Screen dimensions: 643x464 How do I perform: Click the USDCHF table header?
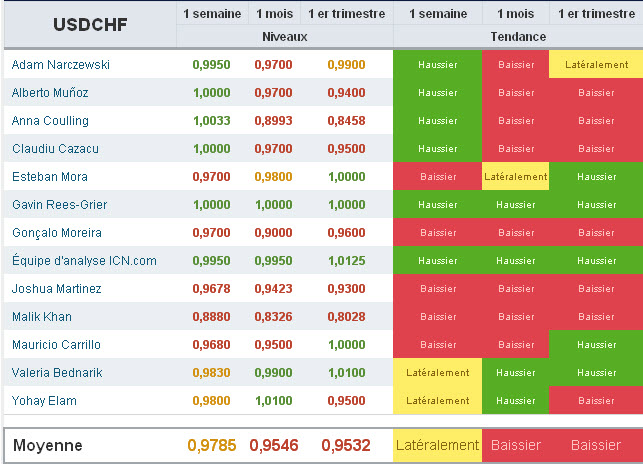tap(90, 25)
